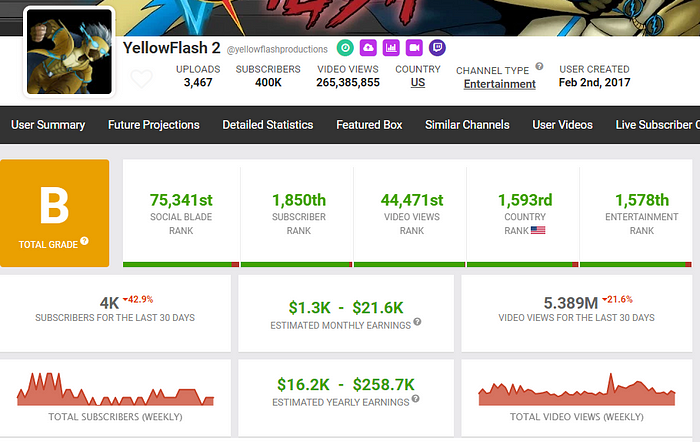Click the Entertainment channel type link
The width and height of the screenshot is (700, 442).
pyautogui.click(x=499, y=84)
